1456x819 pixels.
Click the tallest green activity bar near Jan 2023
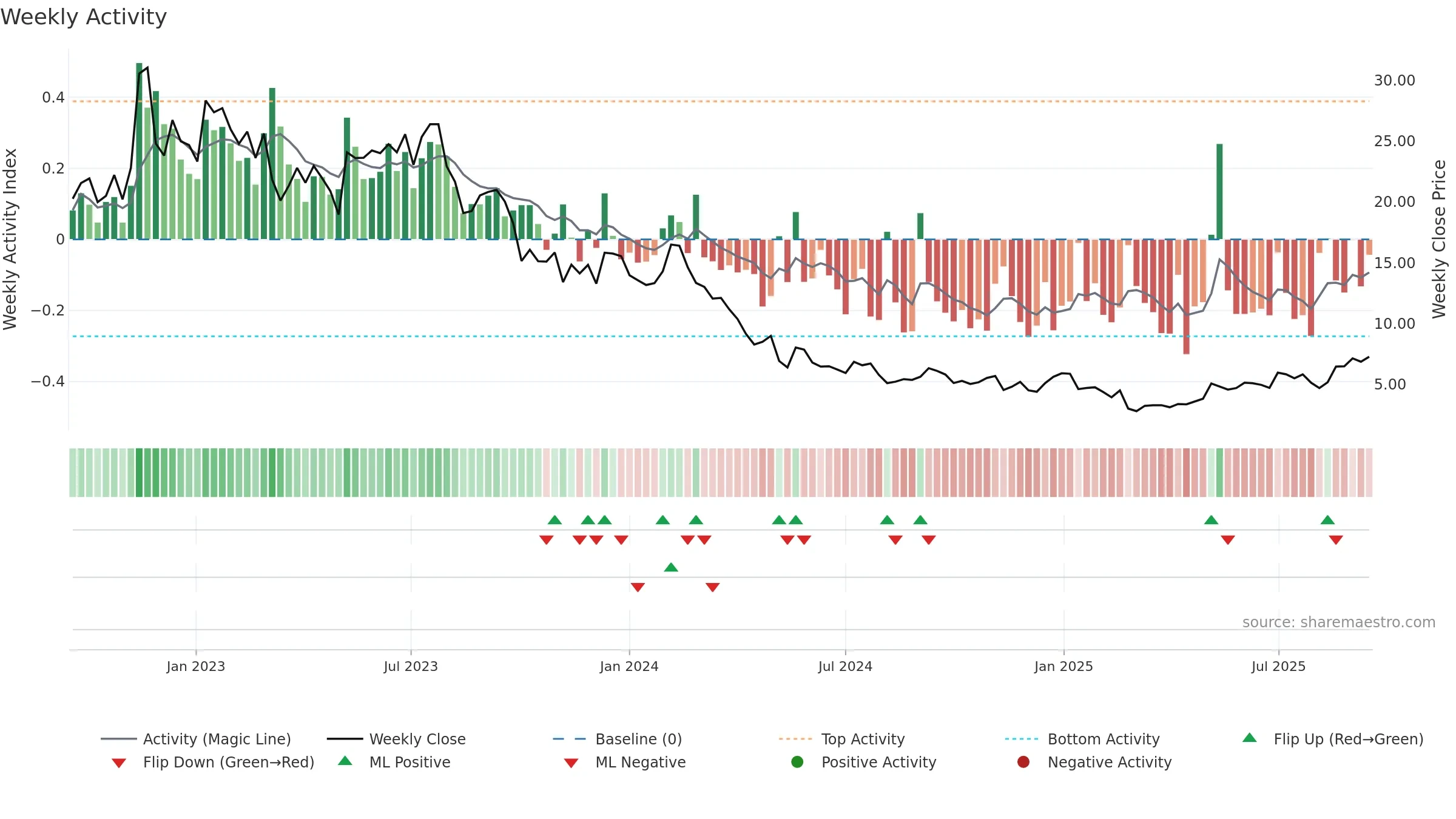140,151
